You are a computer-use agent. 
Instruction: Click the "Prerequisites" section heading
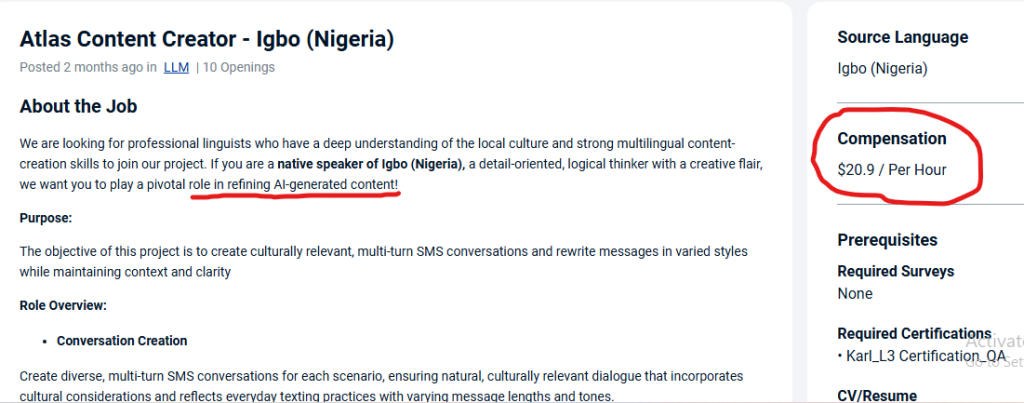pyautogui.click(x=887, y=240)
